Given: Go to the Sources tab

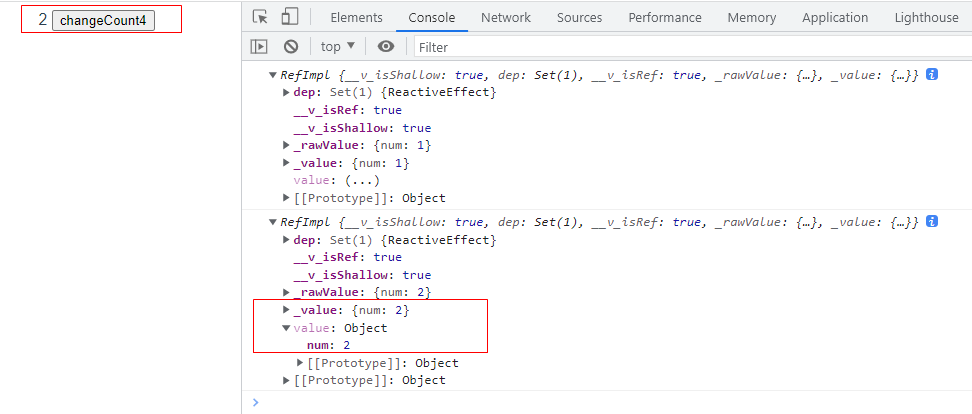Looking at the screenshot, I should pyautogui.click(x=579, y=17).
